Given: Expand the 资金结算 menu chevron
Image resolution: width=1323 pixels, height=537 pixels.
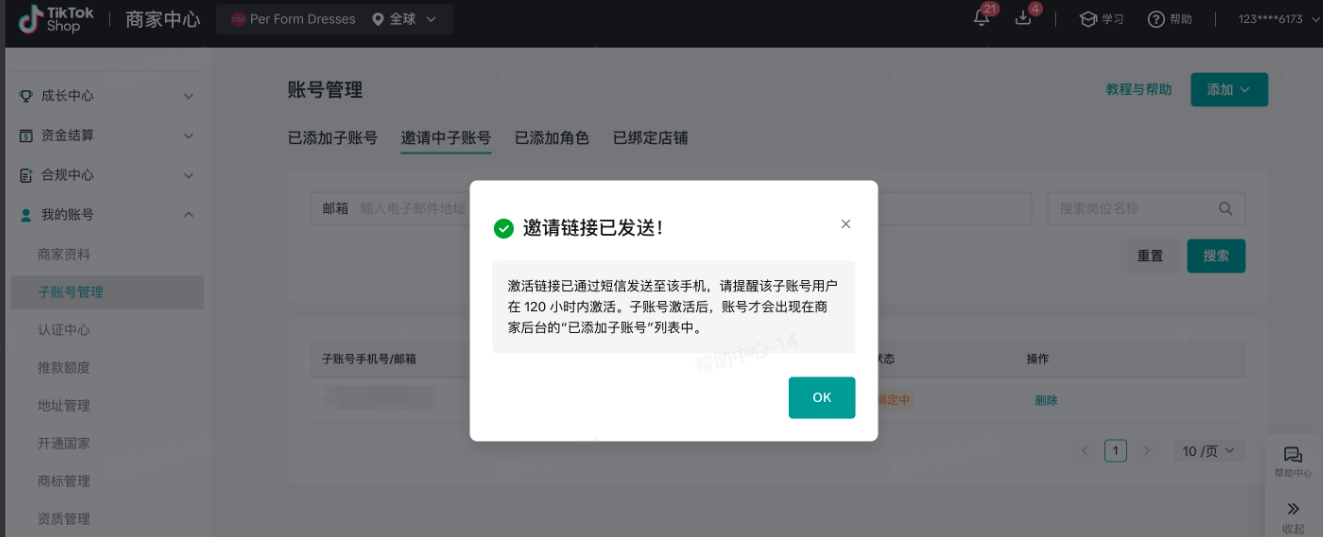Looking at the screenshot, I should (x=188, y=135).
